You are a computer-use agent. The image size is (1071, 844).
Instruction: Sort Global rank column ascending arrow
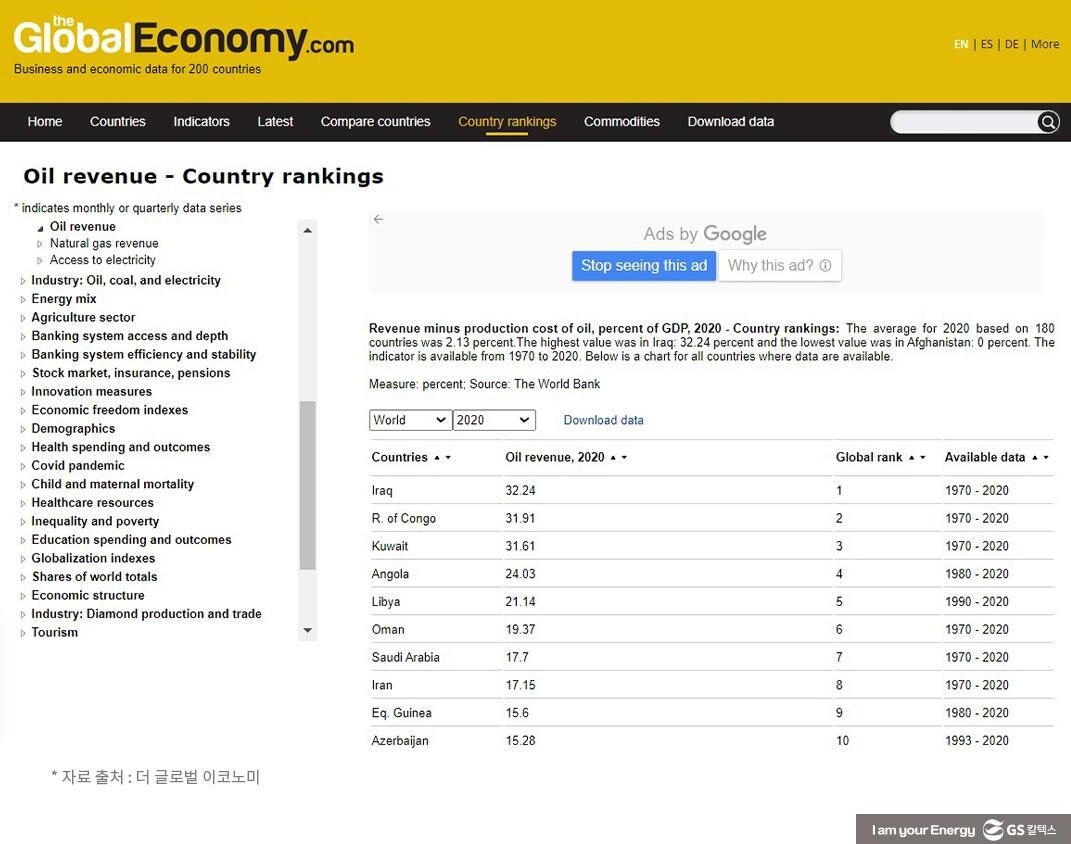point(911,457)
